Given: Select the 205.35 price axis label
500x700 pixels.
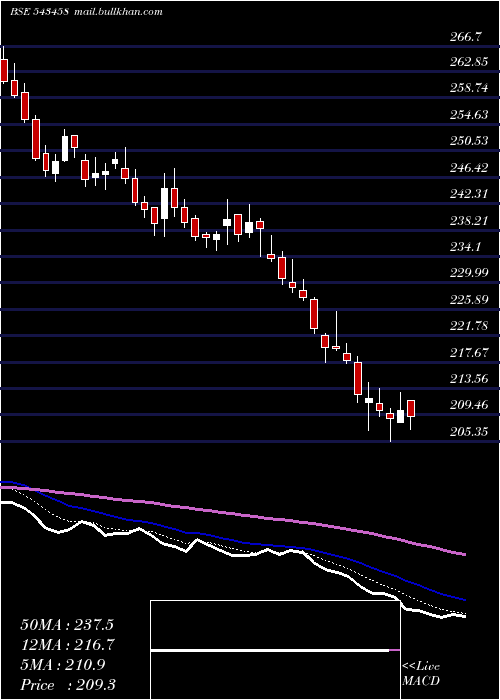Looking at the screenshot, I should point(469,432).
